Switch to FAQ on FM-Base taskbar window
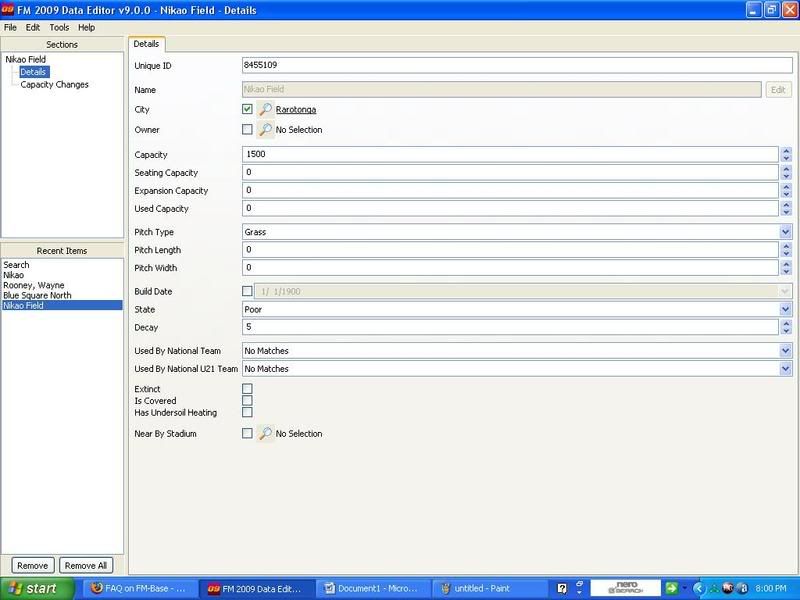 pos(138,589)
